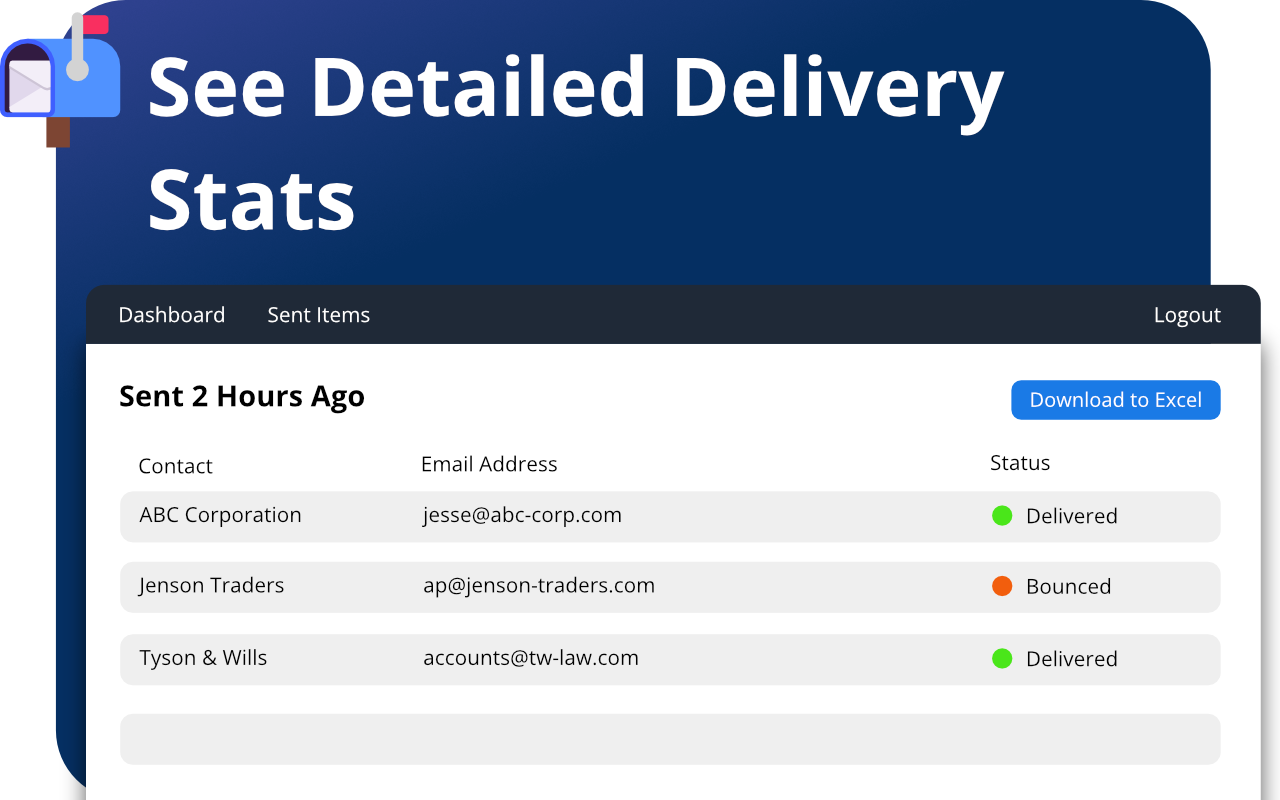The height and width of the screenshot is (800, 1280).
Task: Click the mailbox logo icon
Action: (60, 80)
